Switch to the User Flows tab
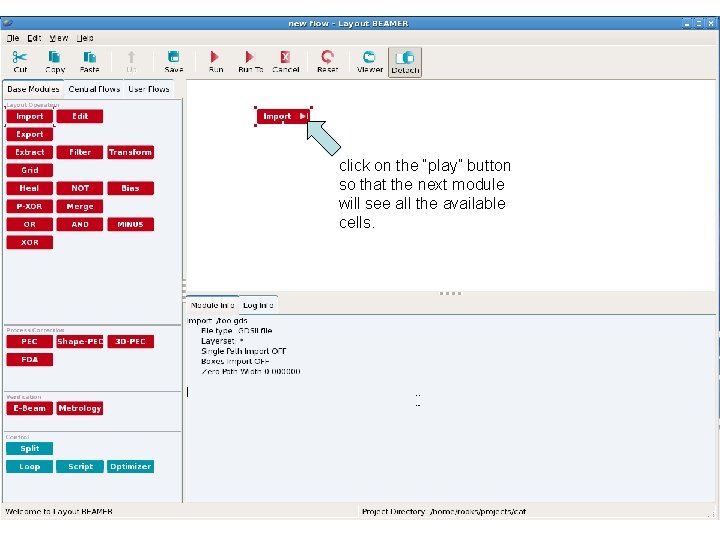The image size is (720, 540). tap(149, 89)
